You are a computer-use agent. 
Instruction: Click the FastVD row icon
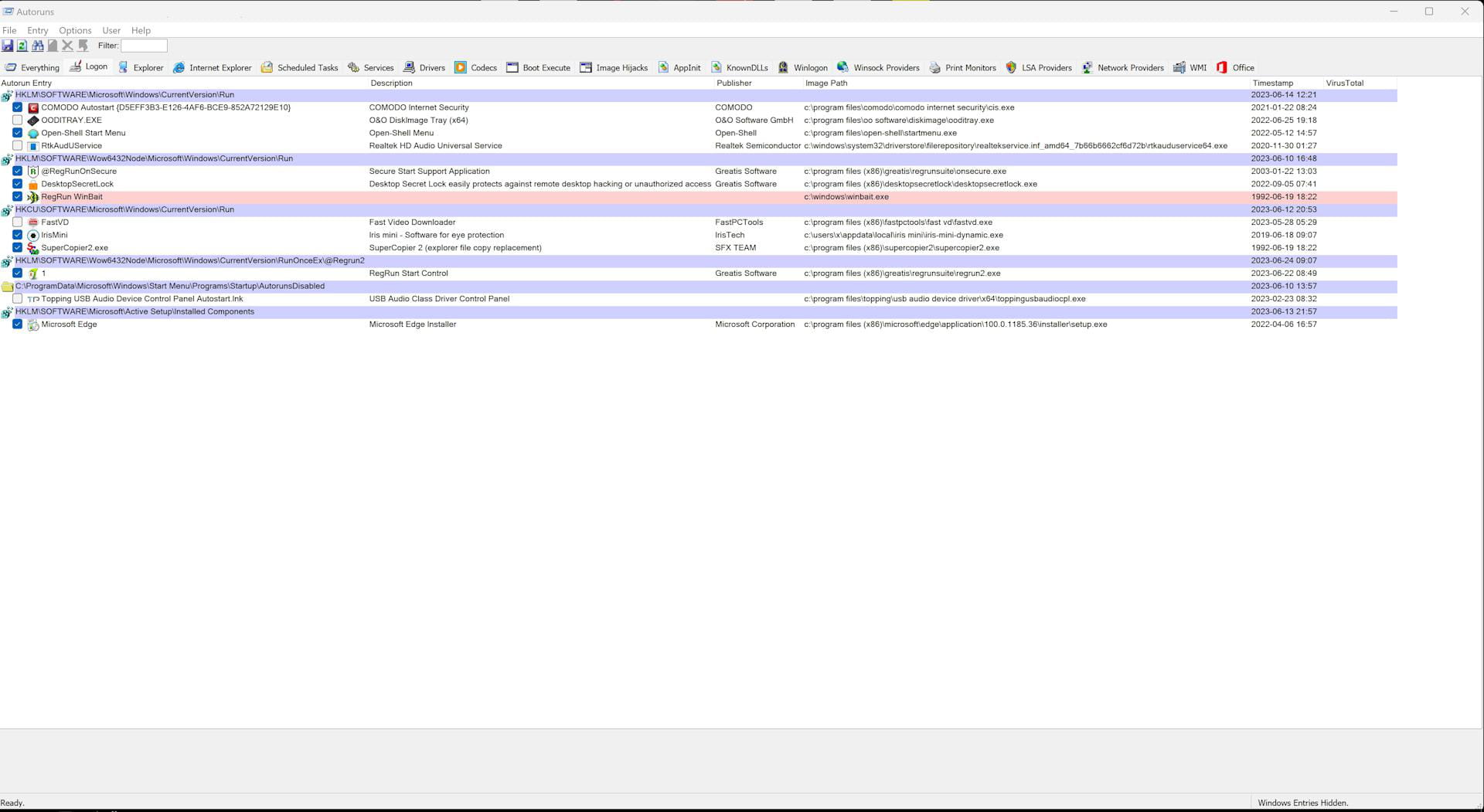(33, 223)
